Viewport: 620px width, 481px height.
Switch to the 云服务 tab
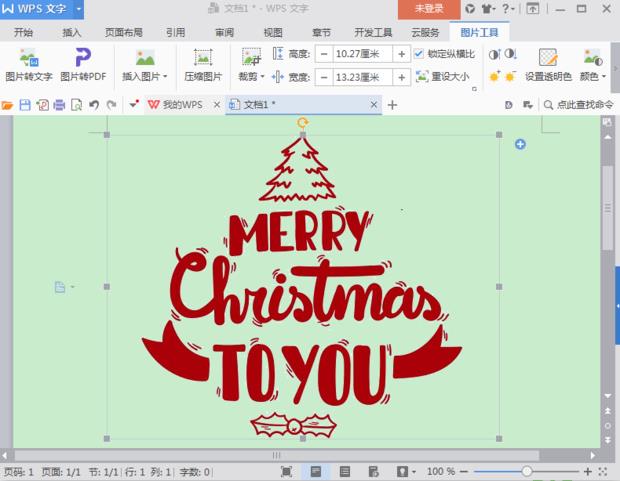pos(425,32)
